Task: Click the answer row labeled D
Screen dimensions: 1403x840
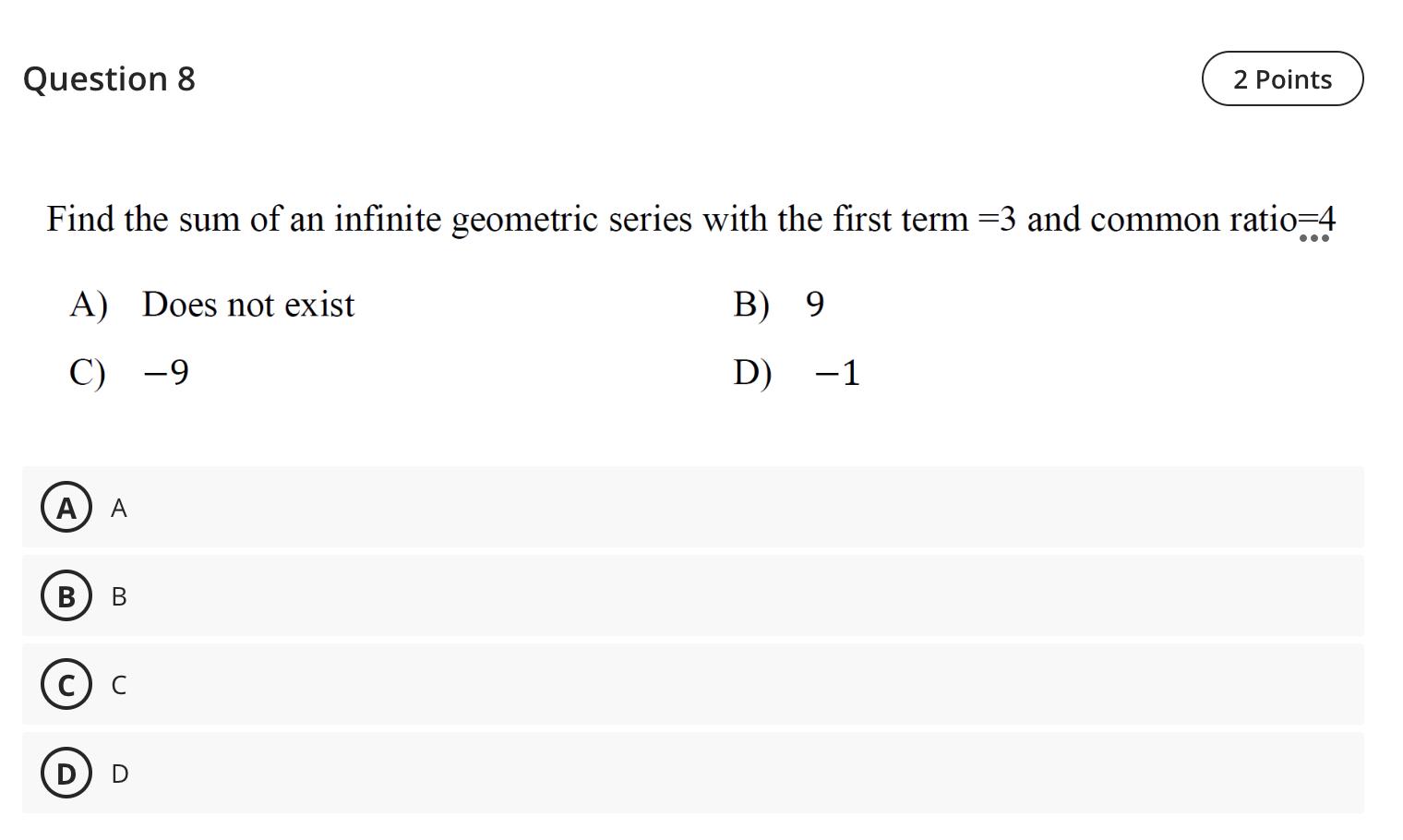Action: click(x=646, y=774)
